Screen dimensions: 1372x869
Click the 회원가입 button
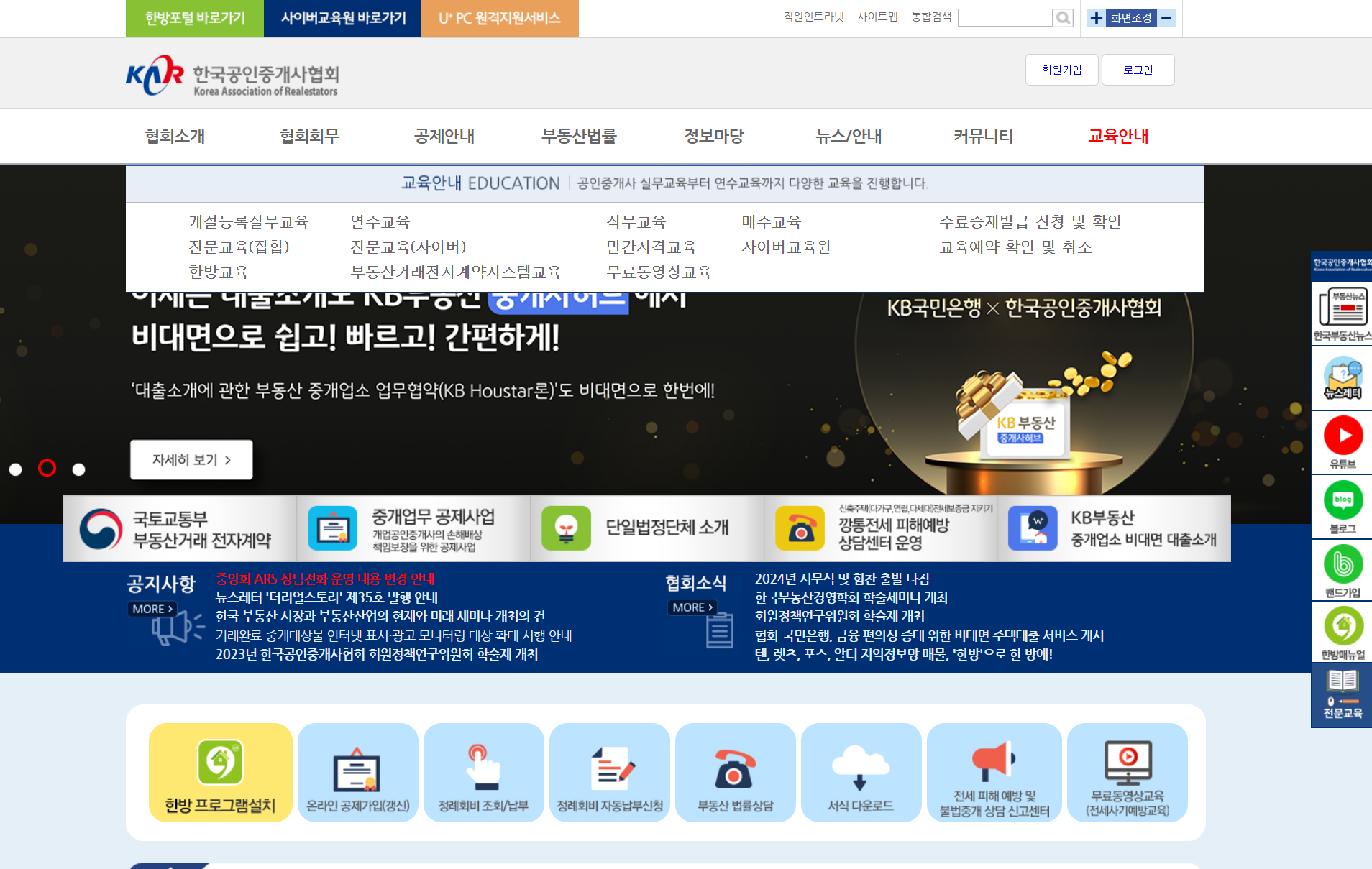tap(1061, 70)
